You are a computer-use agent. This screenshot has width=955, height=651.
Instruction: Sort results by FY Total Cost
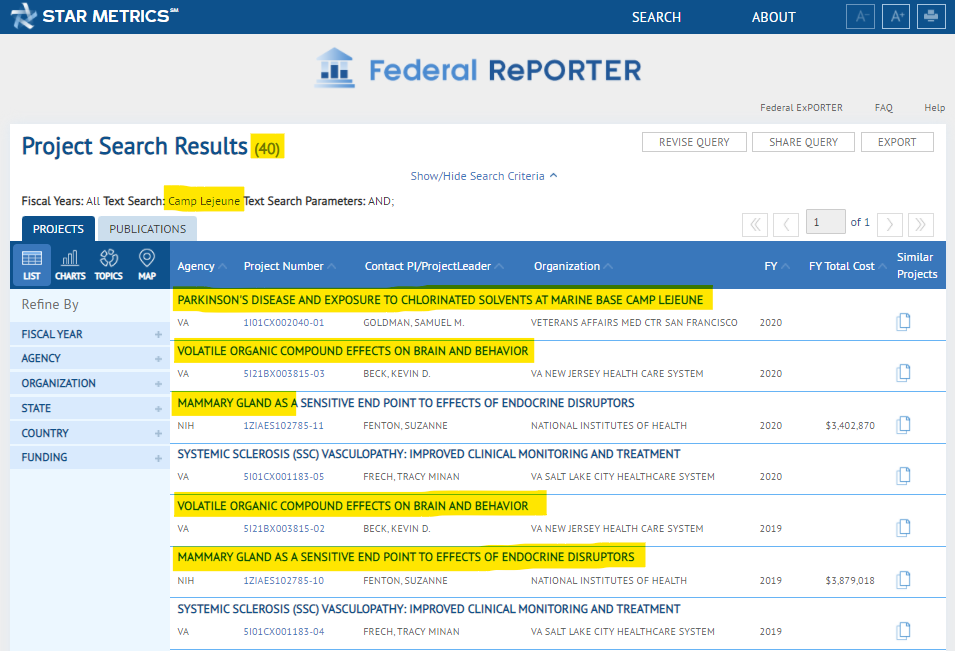pos(847,266)
